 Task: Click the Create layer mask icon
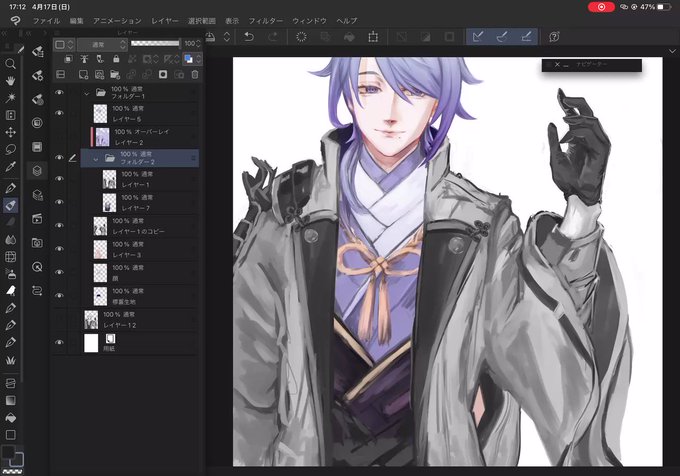tap(163, 75)
